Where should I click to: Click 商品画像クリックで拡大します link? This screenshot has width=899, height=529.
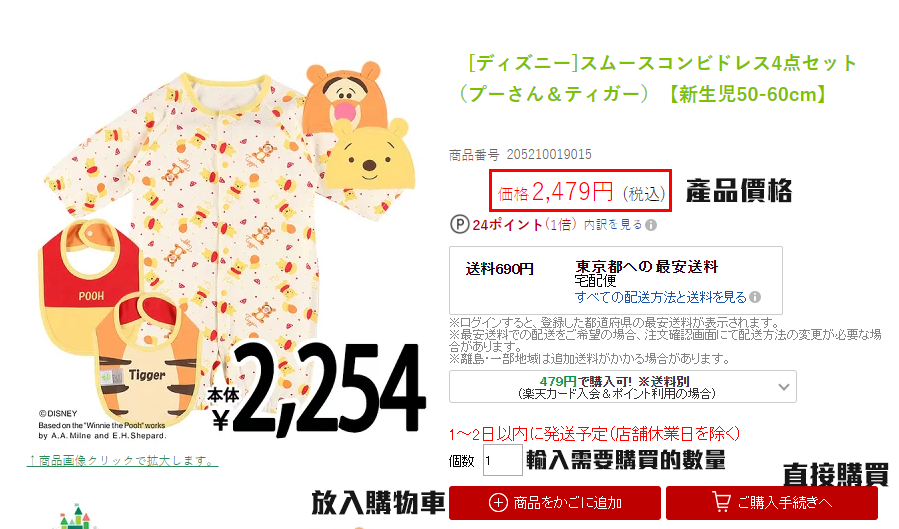122,460
